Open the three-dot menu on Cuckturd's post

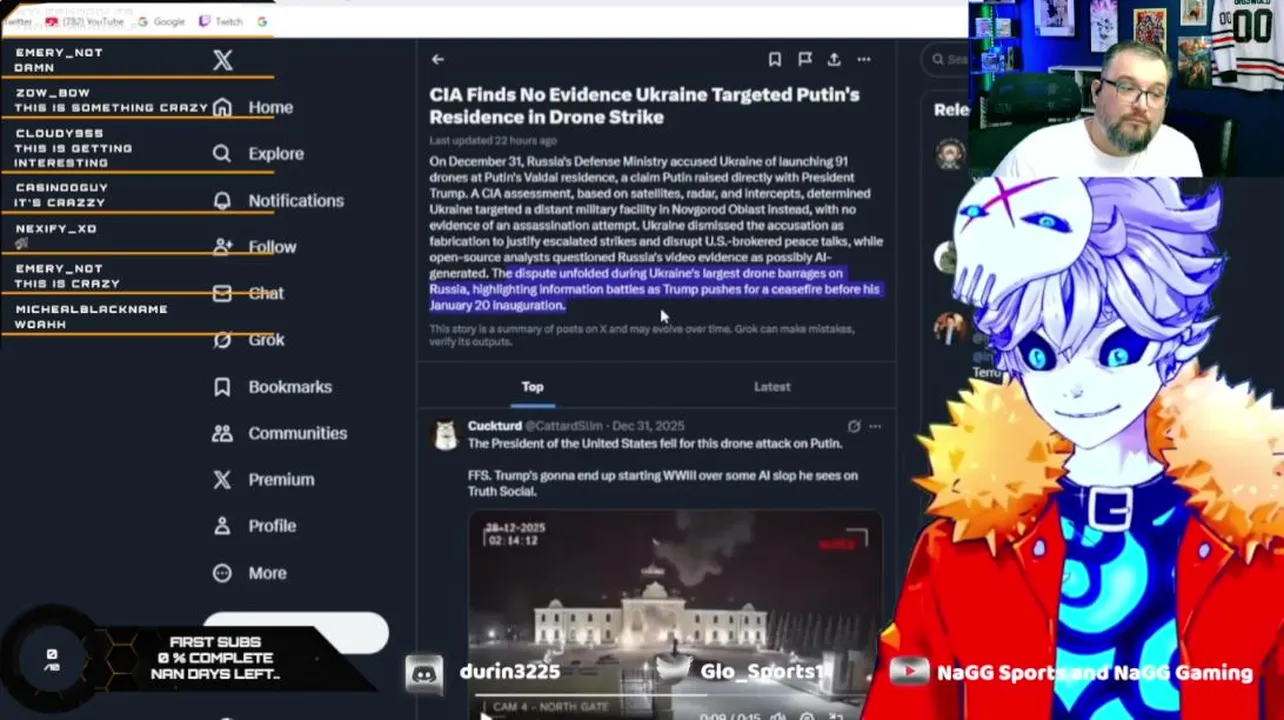[875, 426]
